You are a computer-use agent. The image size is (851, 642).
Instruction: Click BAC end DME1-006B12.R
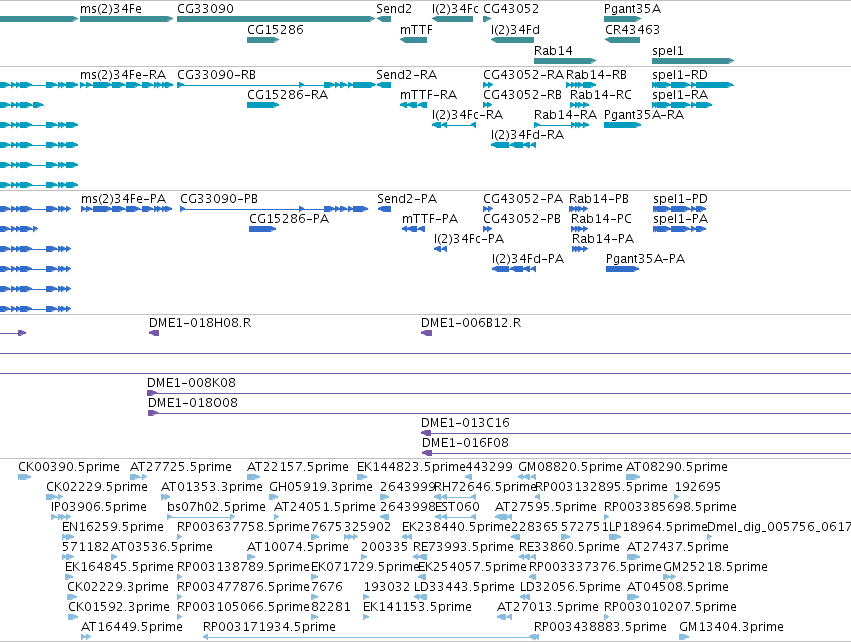pyautogui.click(x=471, y=323)
